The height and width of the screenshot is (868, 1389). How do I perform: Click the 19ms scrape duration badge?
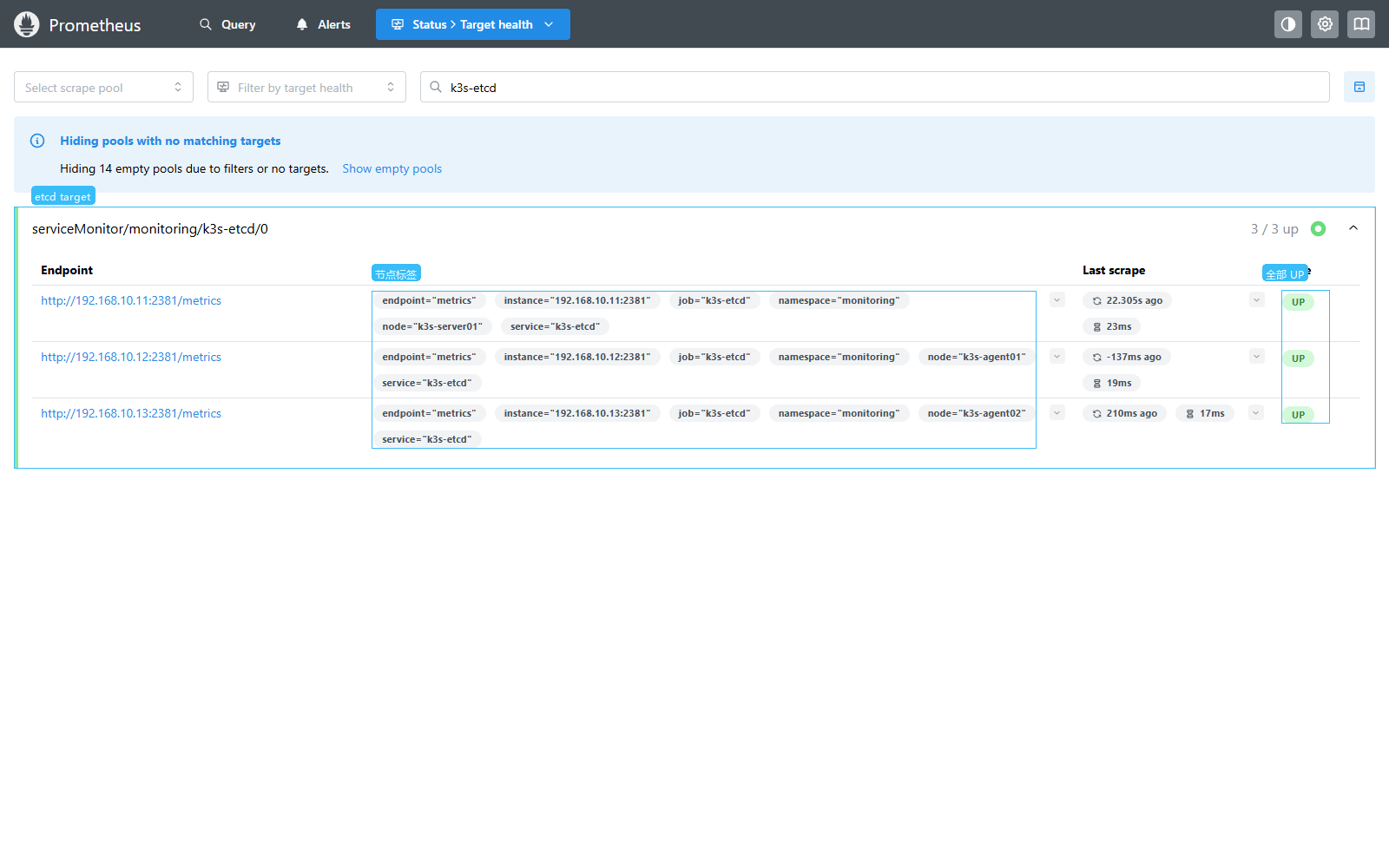[x=1111, y=383]
